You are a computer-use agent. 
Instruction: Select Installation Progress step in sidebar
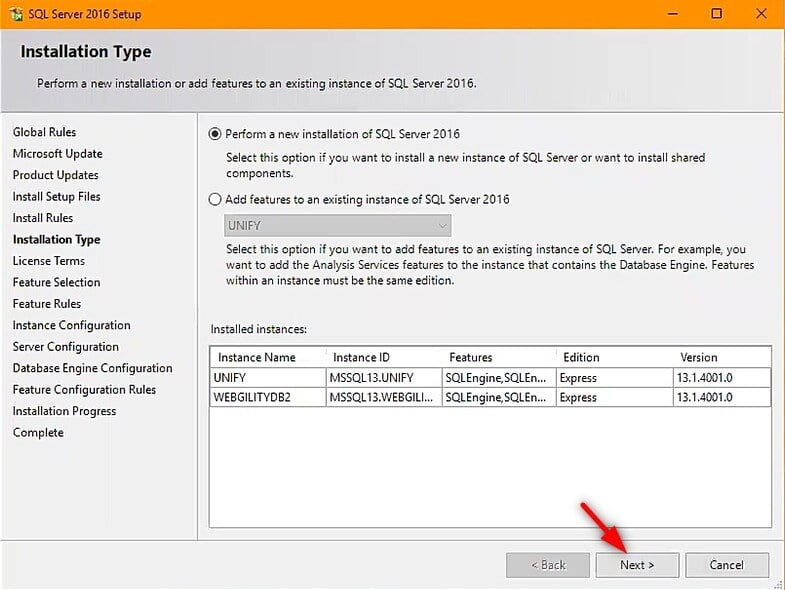[x=64, y=411]
